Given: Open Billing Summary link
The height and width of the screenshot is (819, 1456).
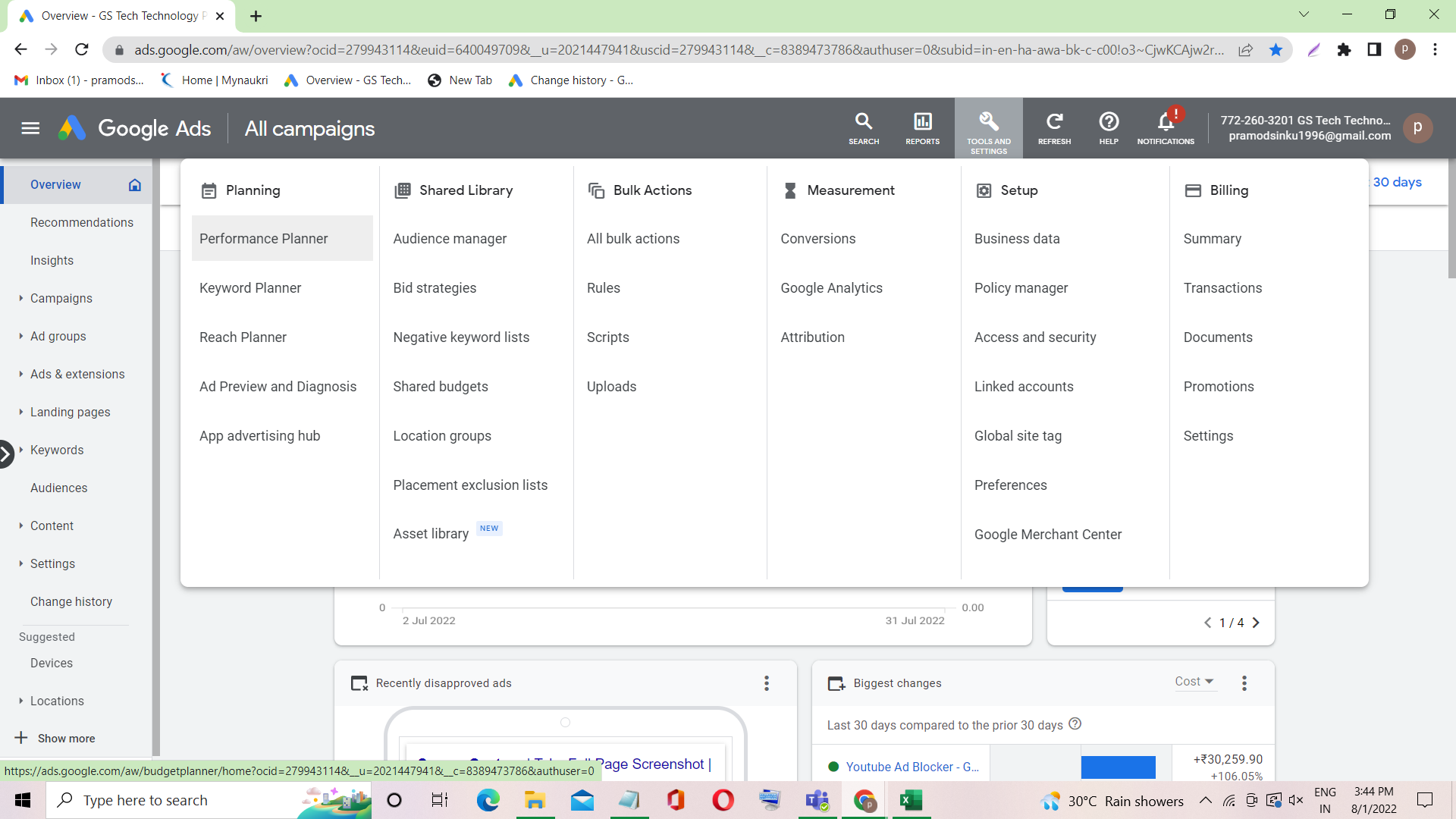Looking at the screenshot, I should (1212, 239).
